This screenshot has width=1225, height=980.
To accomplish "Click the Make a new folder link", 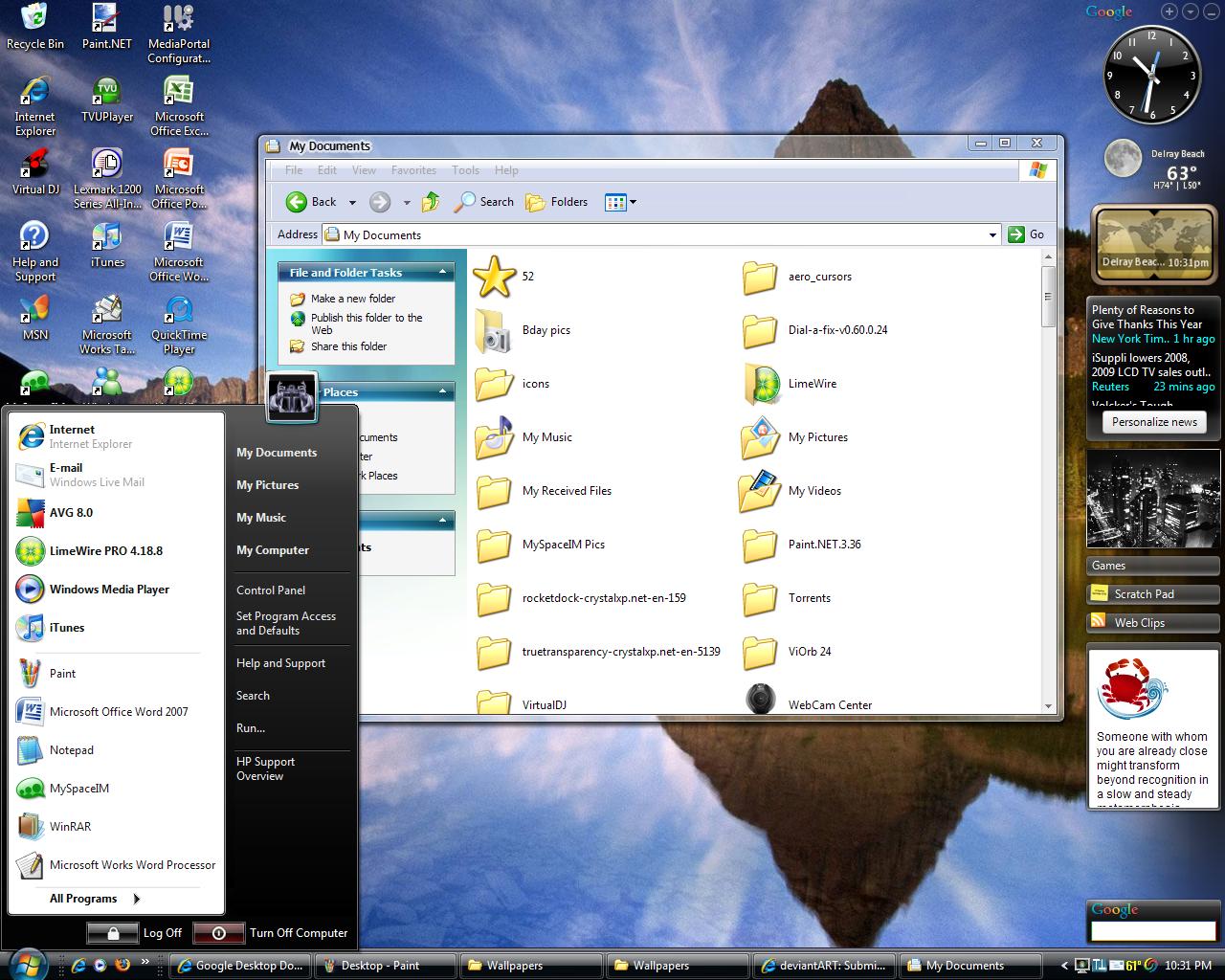I will pos(353,298).
